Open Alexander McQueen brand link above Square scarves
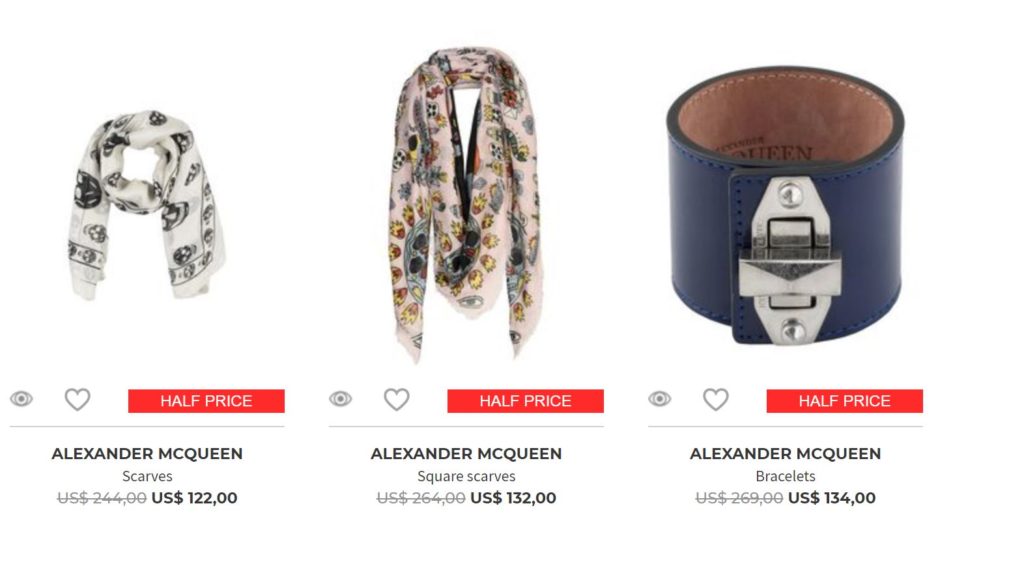This screenshot has height=577, width=1024. pyautogui.click(x=466, y=454)
